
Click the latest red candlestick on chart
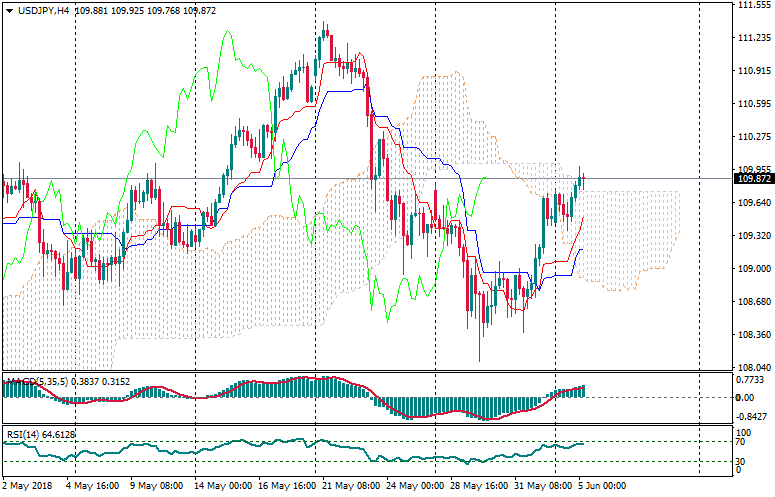(584, 178)
